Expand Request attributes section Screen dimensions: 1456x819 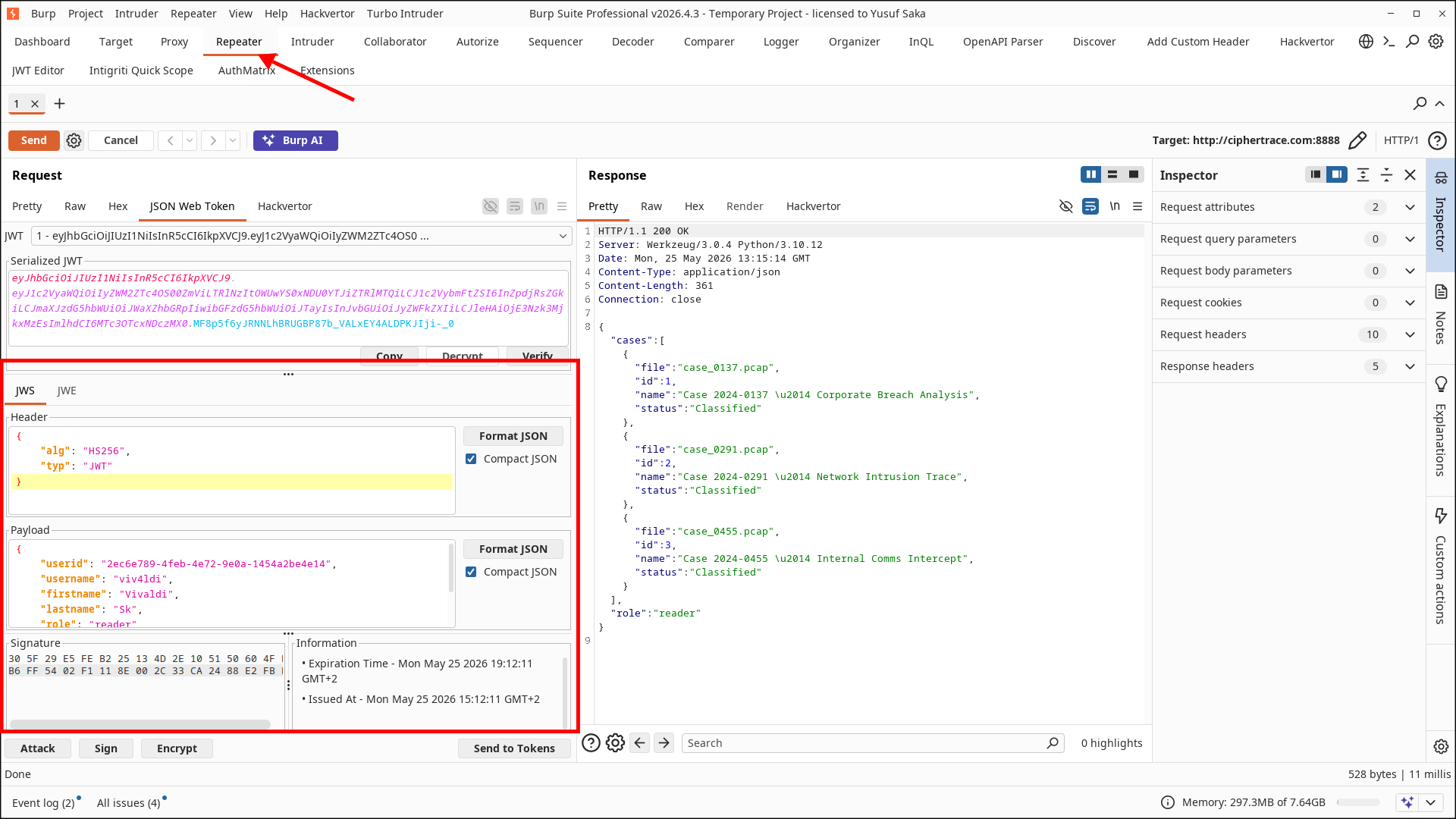[1410, 207]
